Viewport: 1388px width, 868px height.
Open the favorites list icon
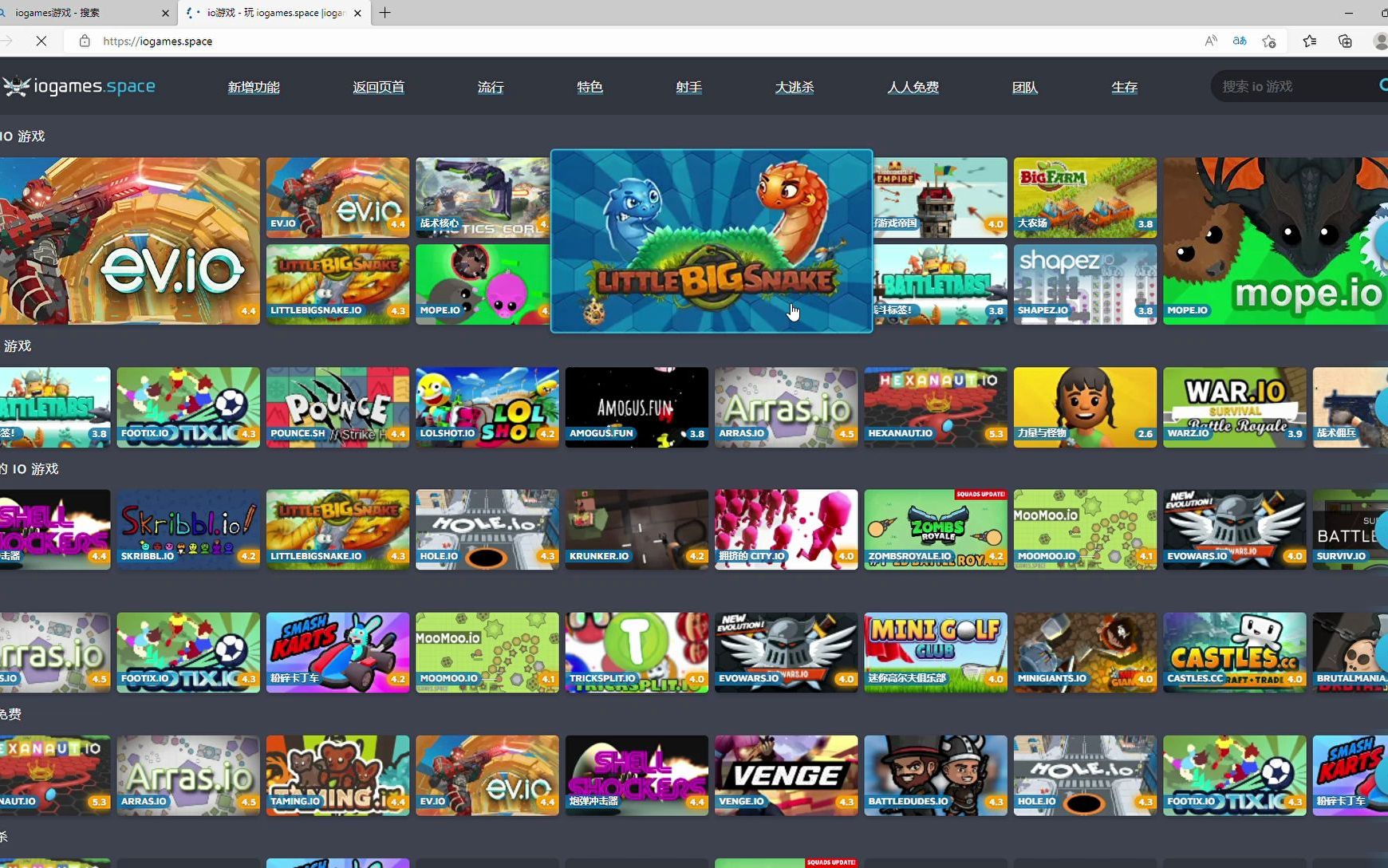pos(1309,41)
